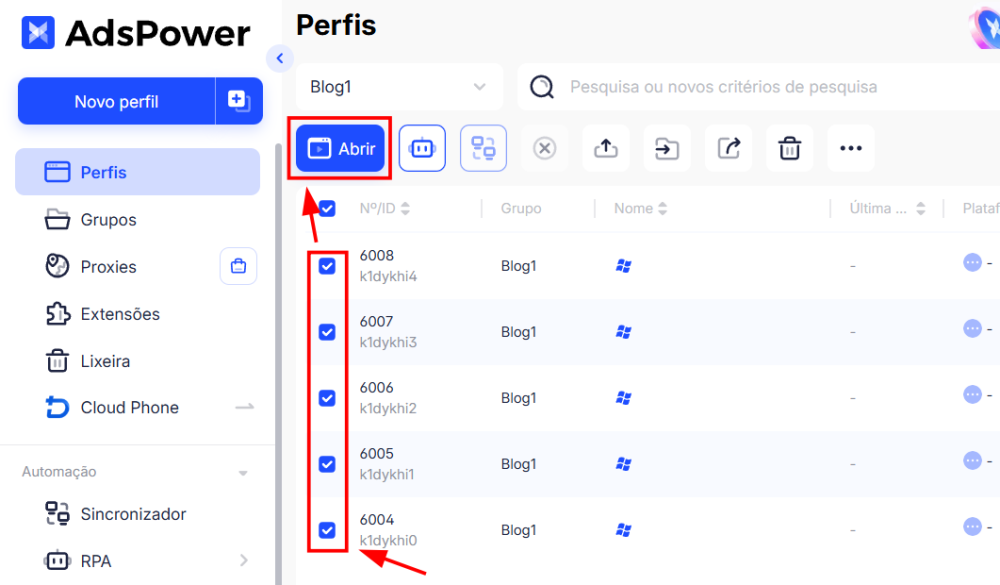
Task: Click the Windows icon in row 6008
Action: pyautogui.click(x=624, y=266)
